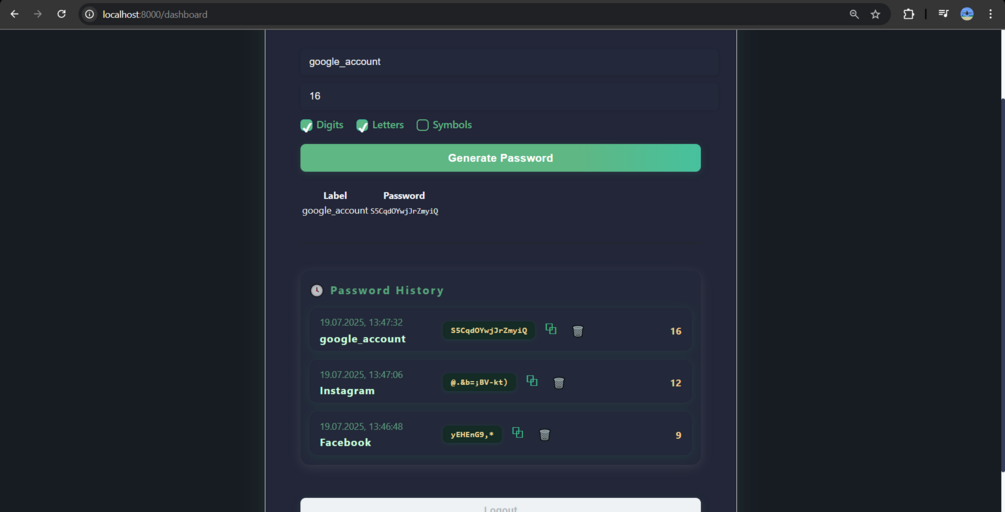Click the Instagram history label
This screenshot has width=1005, height=512.
point(347,391)
